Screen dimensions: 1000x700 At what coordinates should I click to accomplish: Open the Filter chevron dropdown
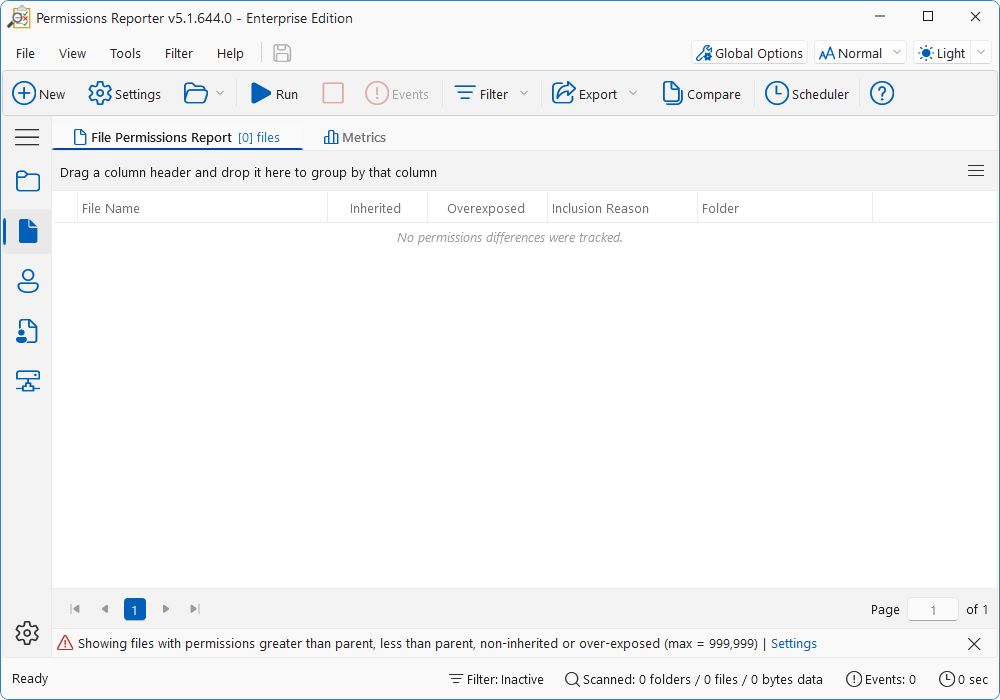click(525, 93)
